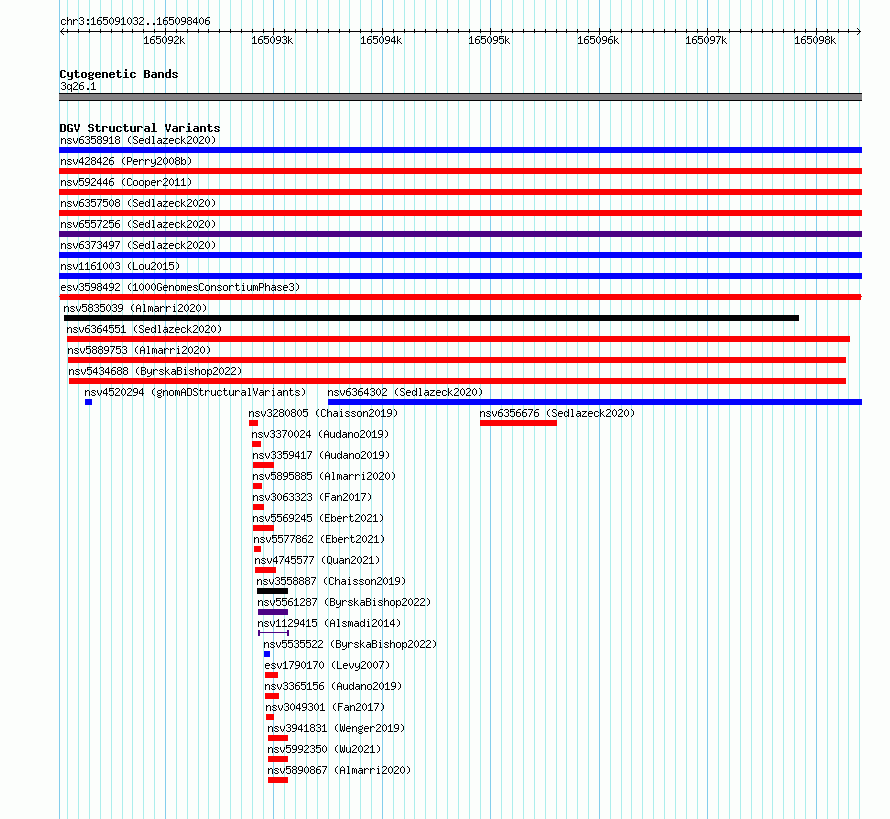Click the purple bar of nsv6557256
This screenshot has width=890, height=819.
[x=460, y=234]
